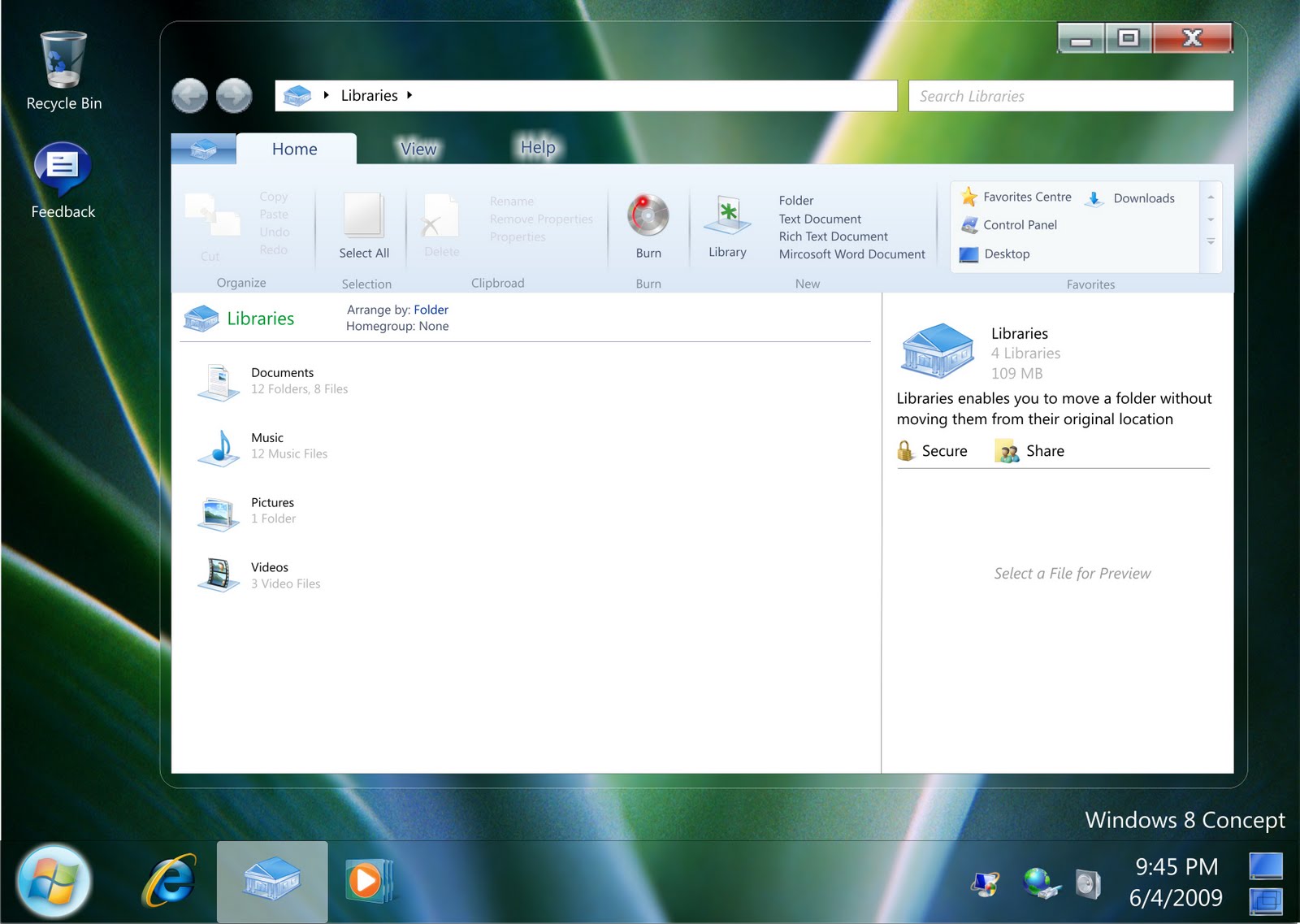Click the Secure padlock icon in preview pane
Screen dimensions: 1300x924
tap(904, 450)
